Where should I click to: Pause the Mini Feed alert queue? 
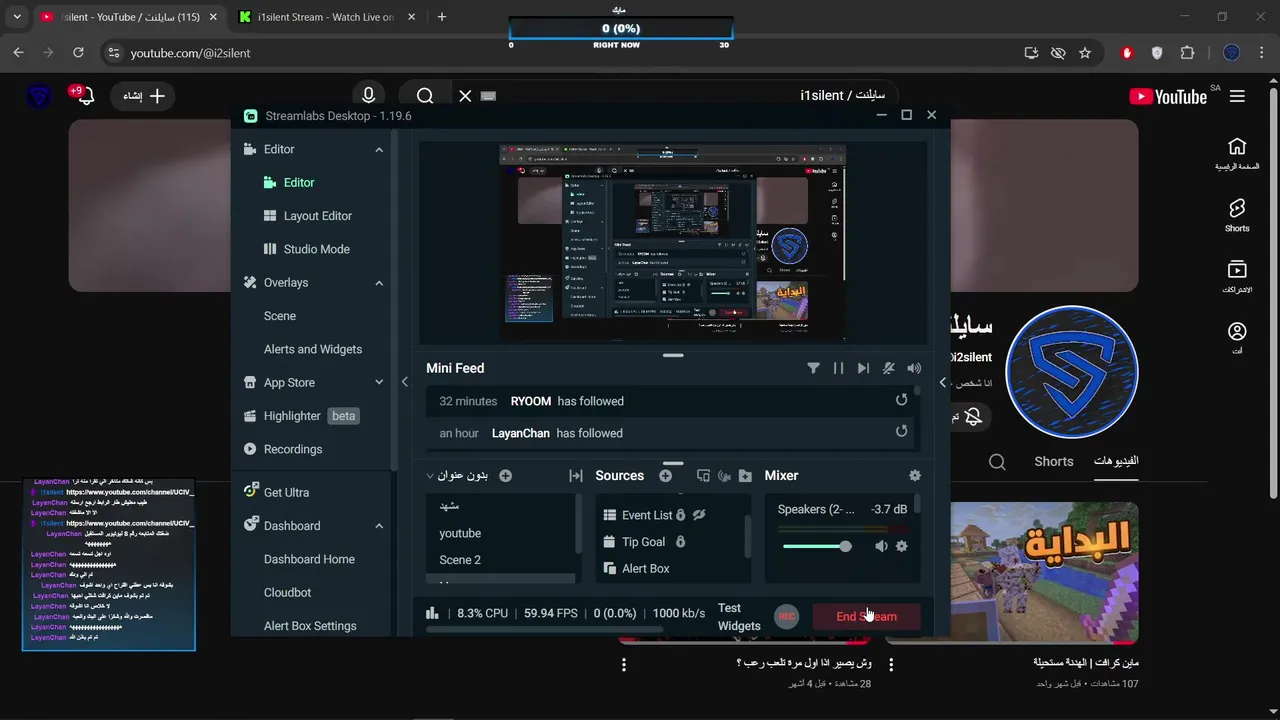point(838,368)
